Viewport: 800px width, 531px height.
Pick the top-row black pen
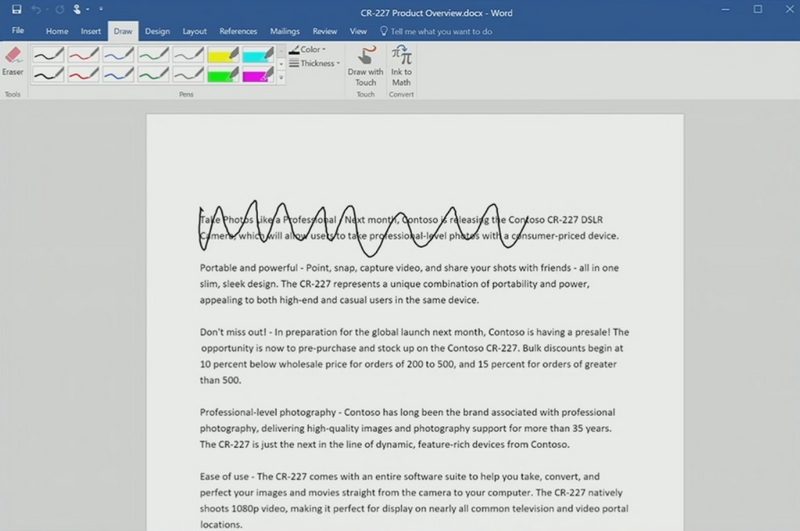pyautogui.click(x=48, y=54)
